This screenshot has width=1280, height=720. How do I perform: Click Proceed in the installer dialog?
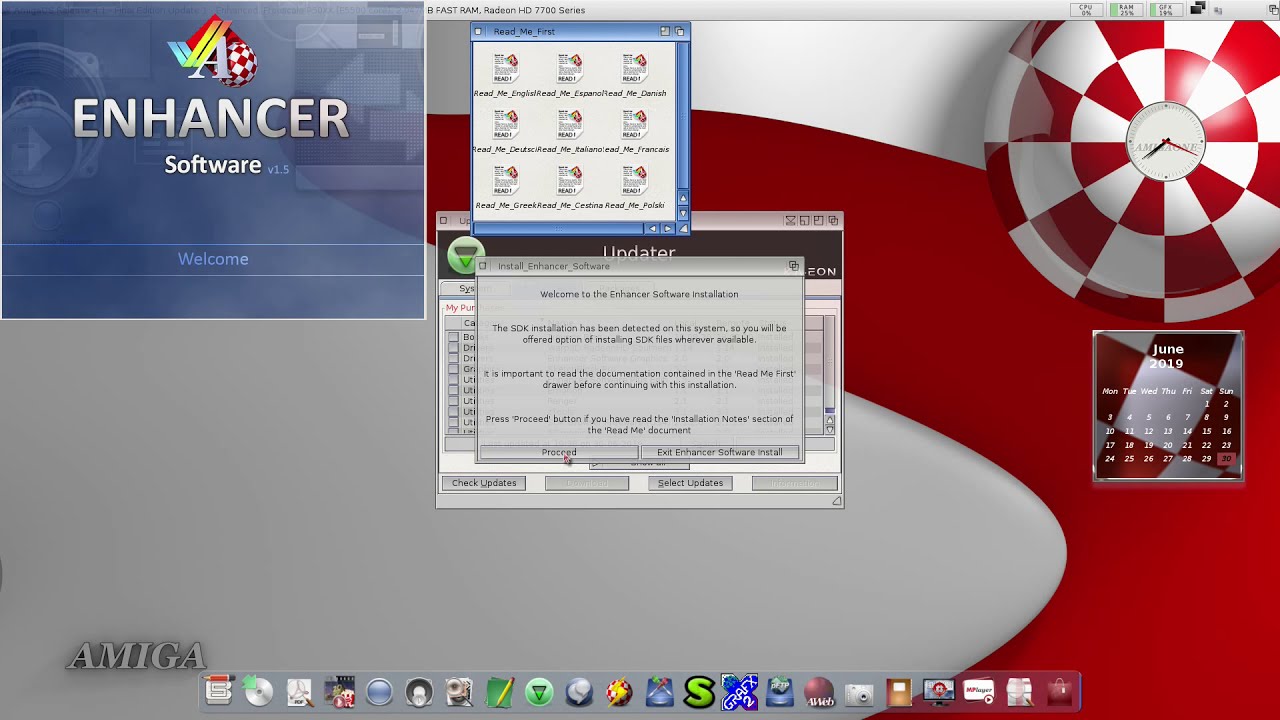559,452
